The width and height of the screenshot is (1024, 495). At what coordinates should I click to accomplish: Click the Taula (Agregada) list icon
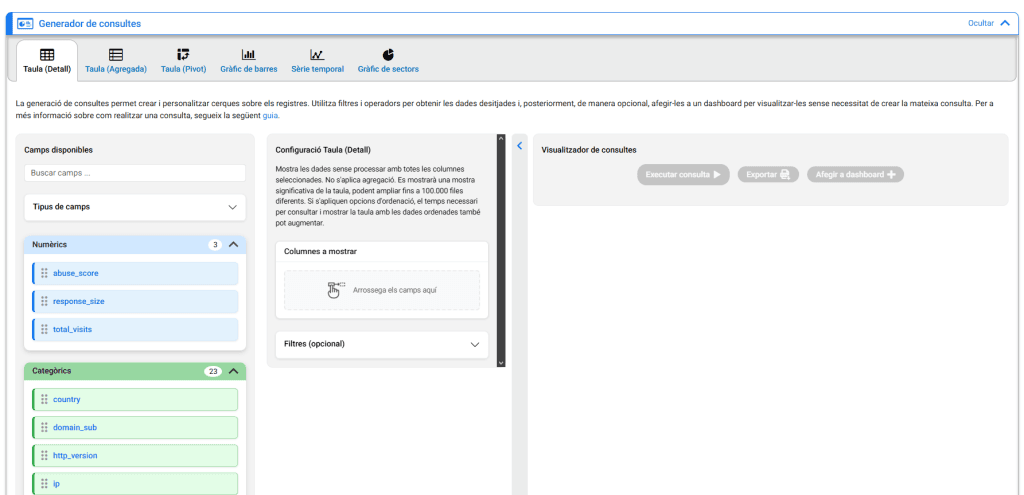(x=116, y=55)
